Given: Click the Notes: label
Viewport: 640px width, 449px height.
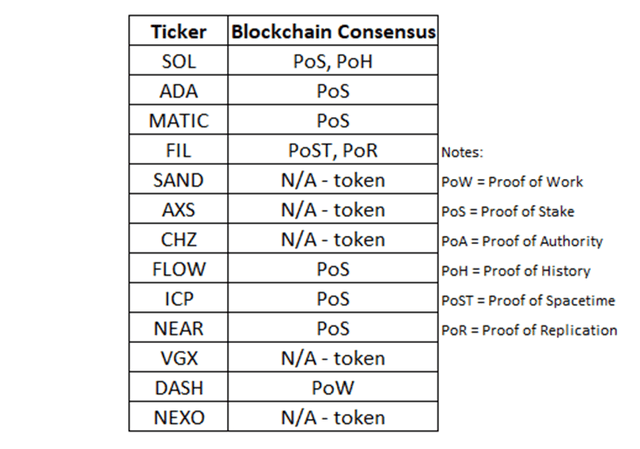Looking at the screenshot, I should (462, 152).
